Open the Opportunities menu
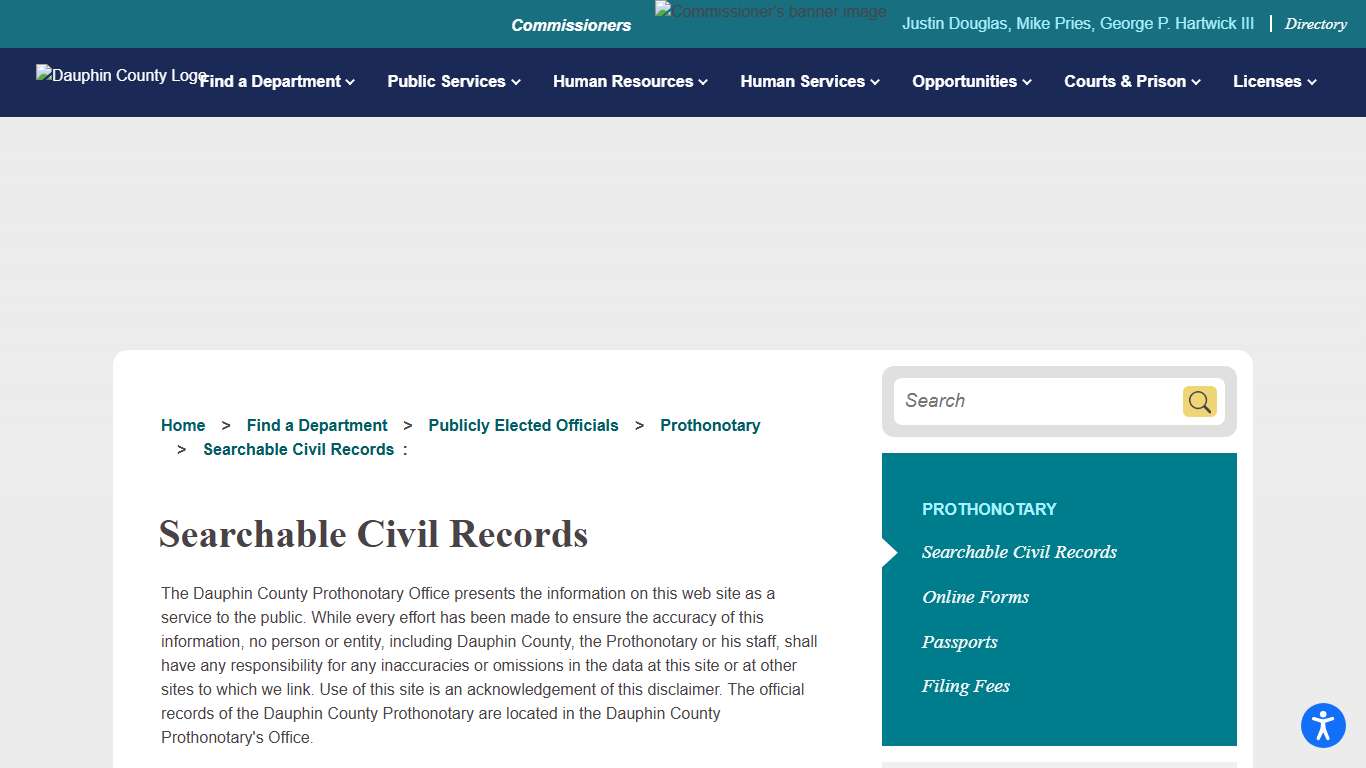This screenshot has width=1366, height=768. click(x=970, y=82)
